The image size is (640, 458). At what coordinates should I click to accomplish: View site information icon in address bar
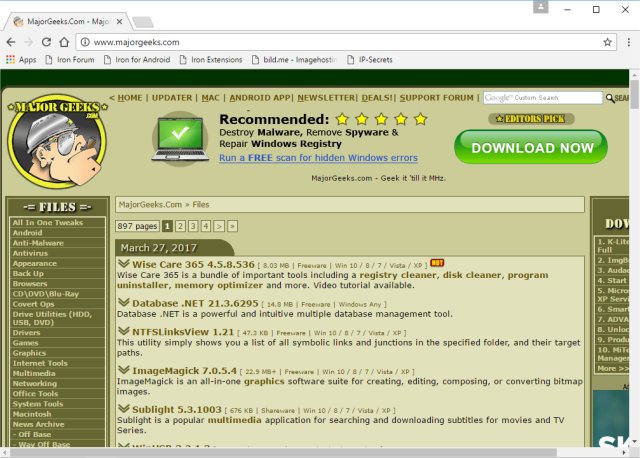pos(85,42)
